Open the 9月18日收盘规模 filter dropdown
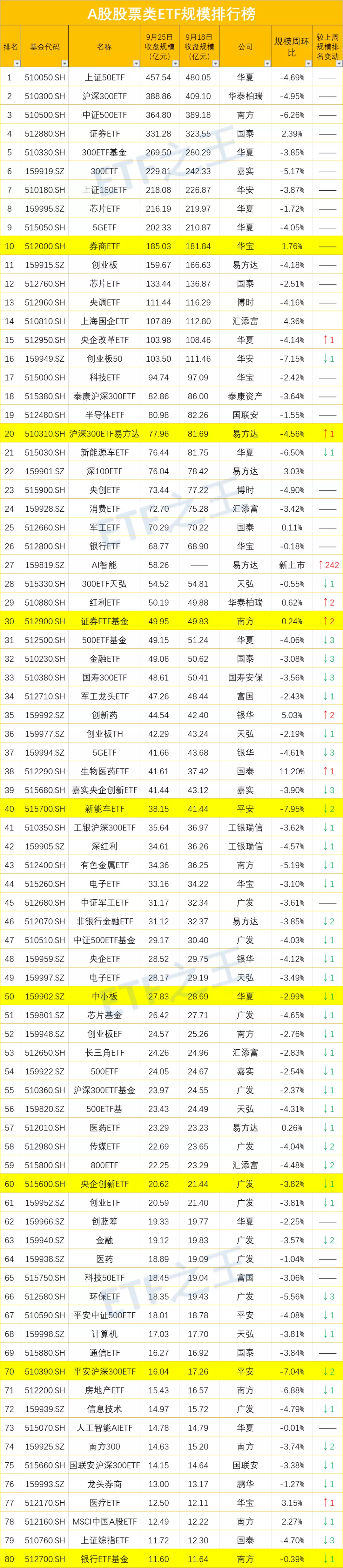 click(215, 63)
